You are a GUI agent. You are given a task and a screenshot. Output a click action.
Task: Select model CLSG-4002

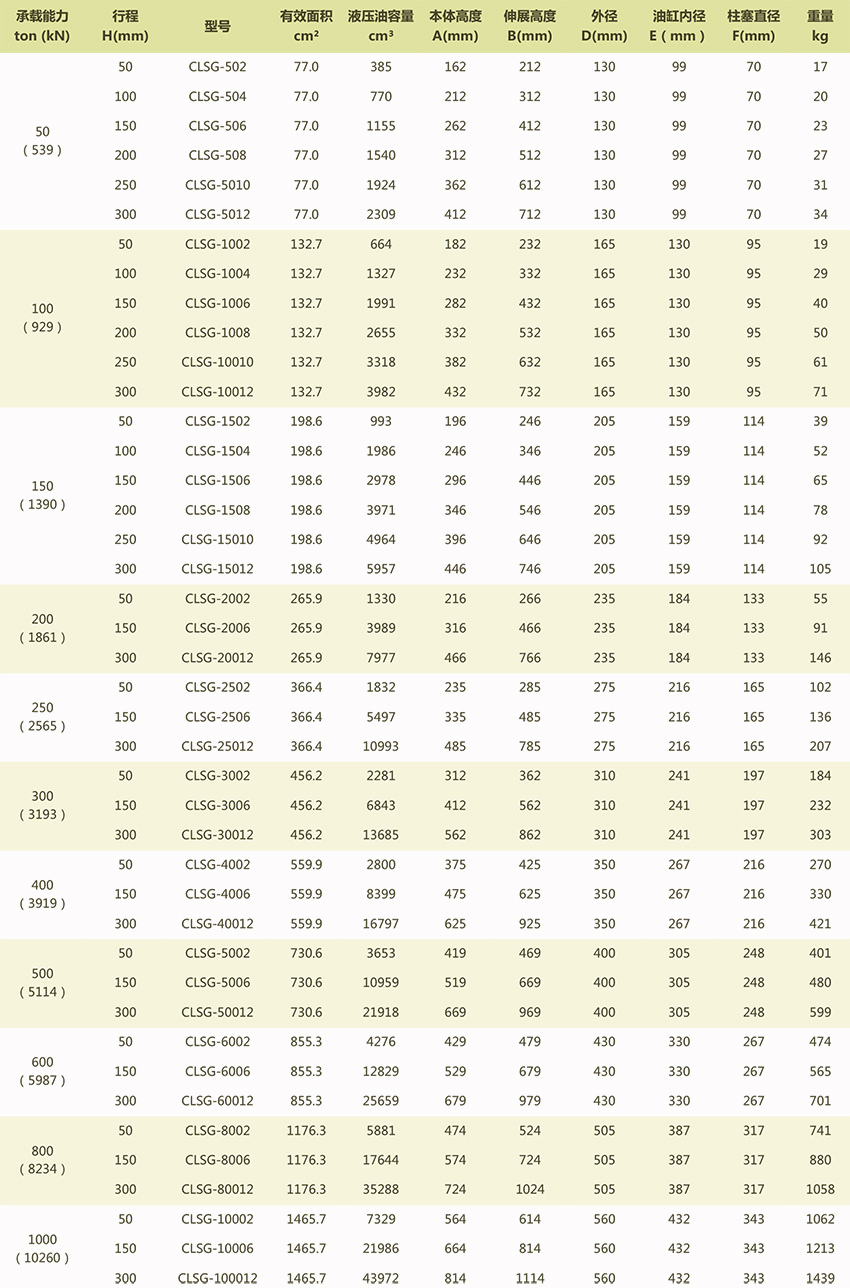coord(217,864)
